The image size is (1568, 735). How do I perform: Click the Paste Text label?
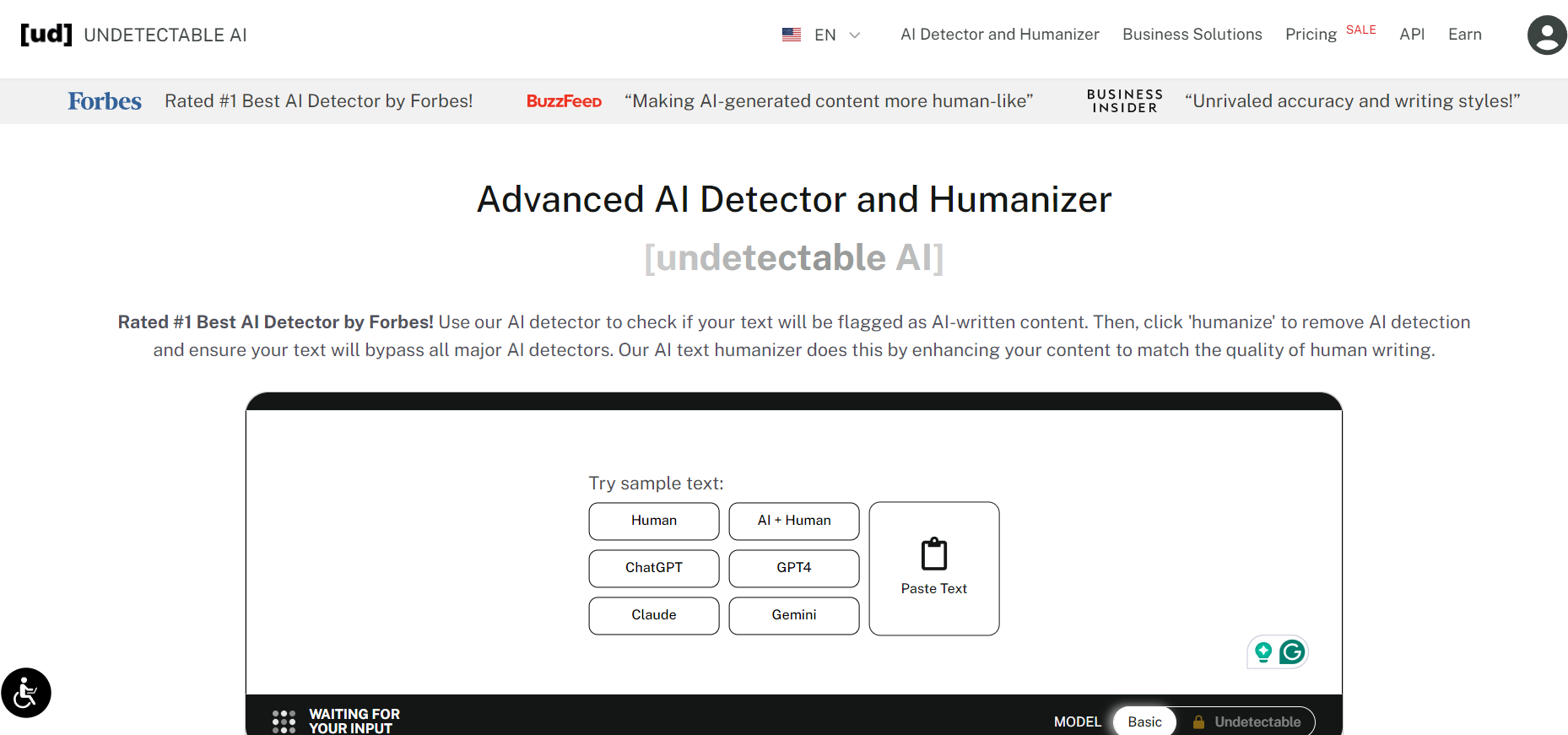(x=934, y=589)
